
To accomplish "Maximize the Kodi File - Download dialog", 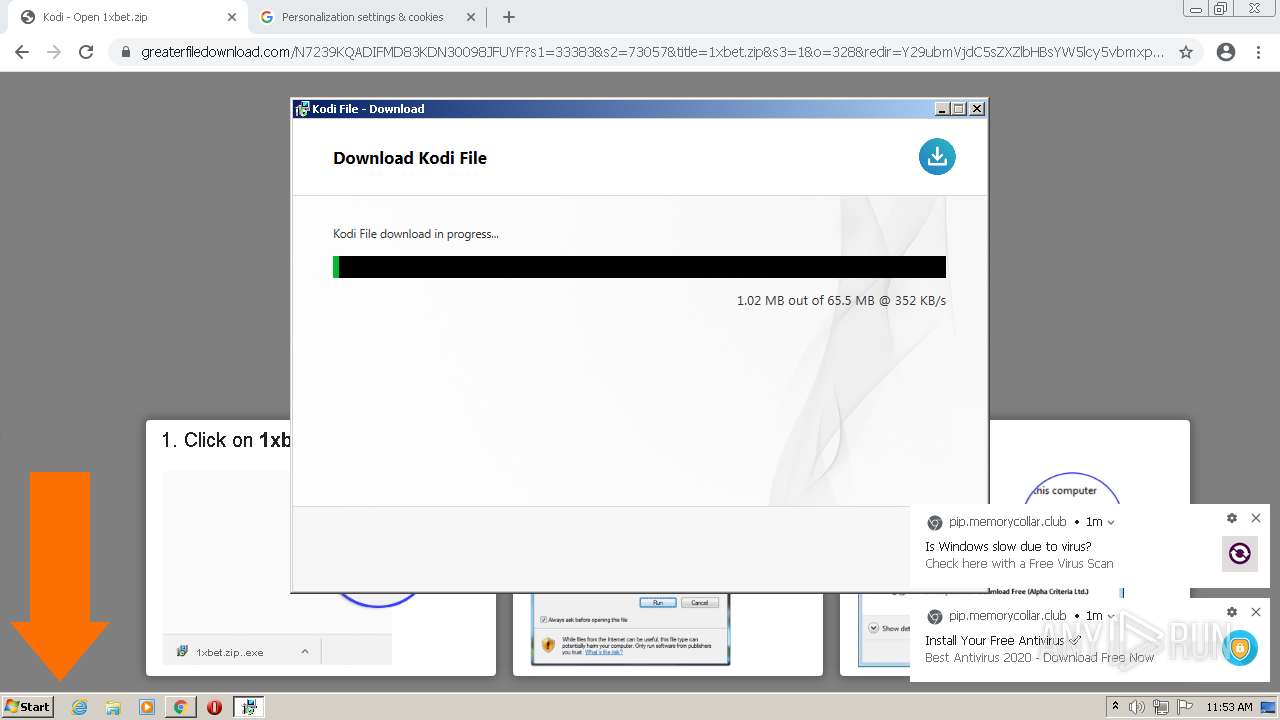I will tap(959, 109).
